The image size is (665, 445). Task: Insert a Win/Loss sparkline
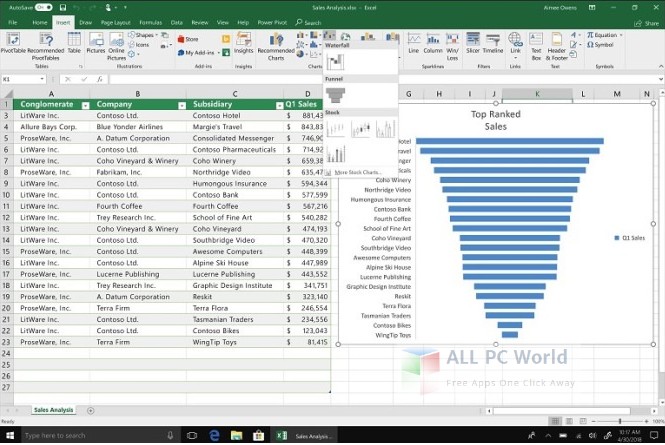[453, 46]
